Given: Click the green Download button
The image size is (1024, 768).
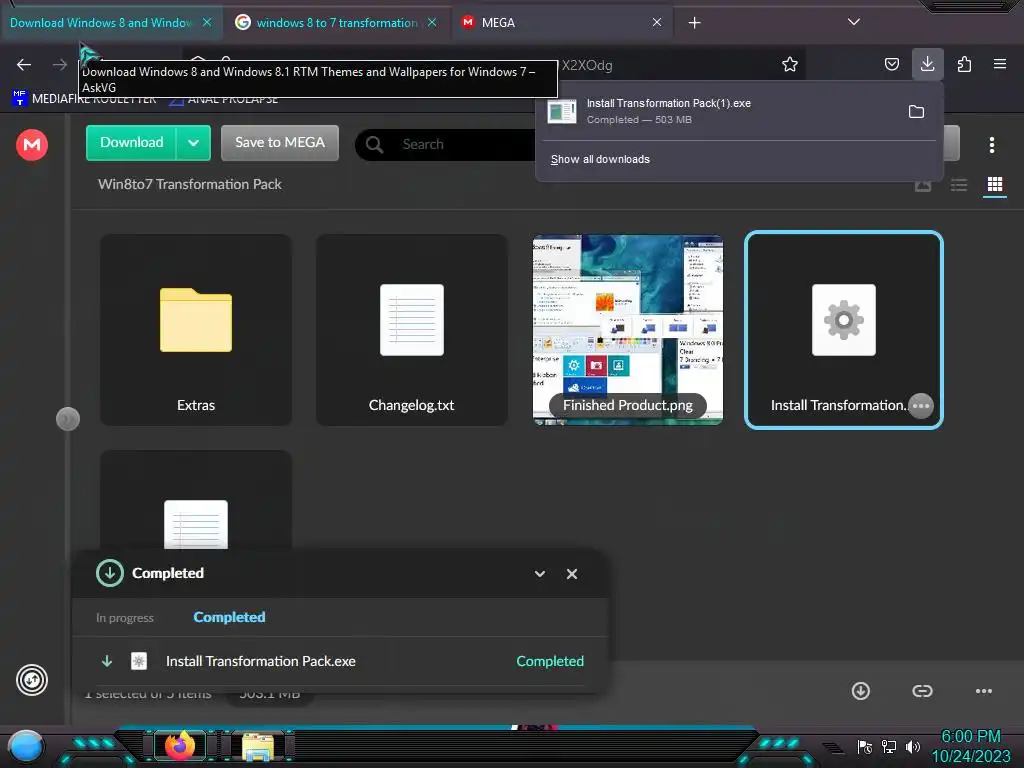Looking at the screenshot, I should (x=131, y=142).
